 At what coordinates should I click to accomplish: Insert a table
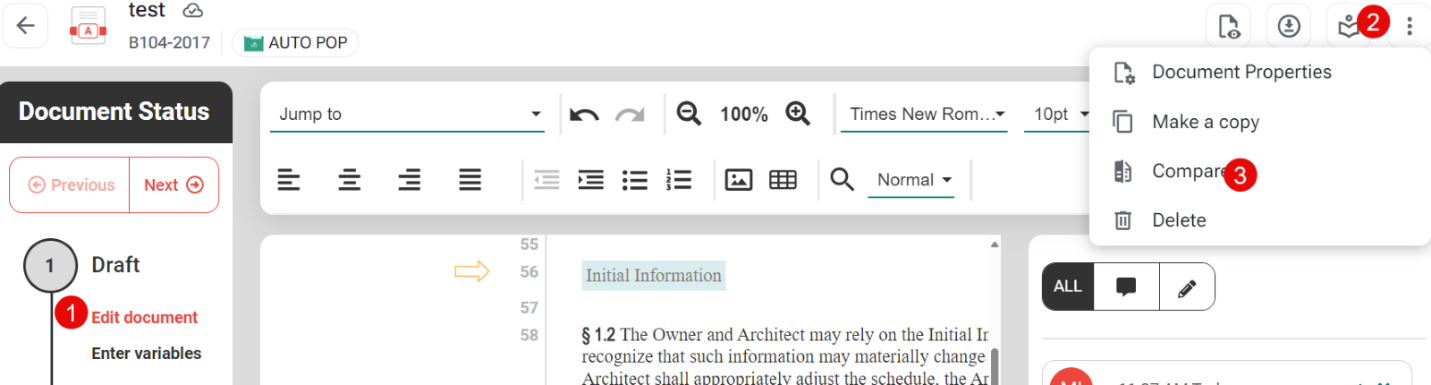783,180
